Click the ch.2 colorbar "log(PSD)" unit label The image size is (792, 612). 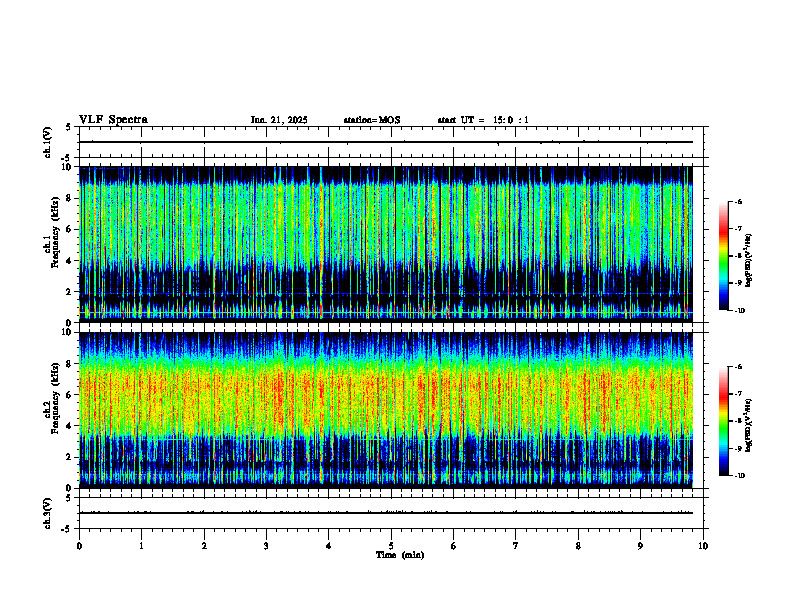click(750, 426)
